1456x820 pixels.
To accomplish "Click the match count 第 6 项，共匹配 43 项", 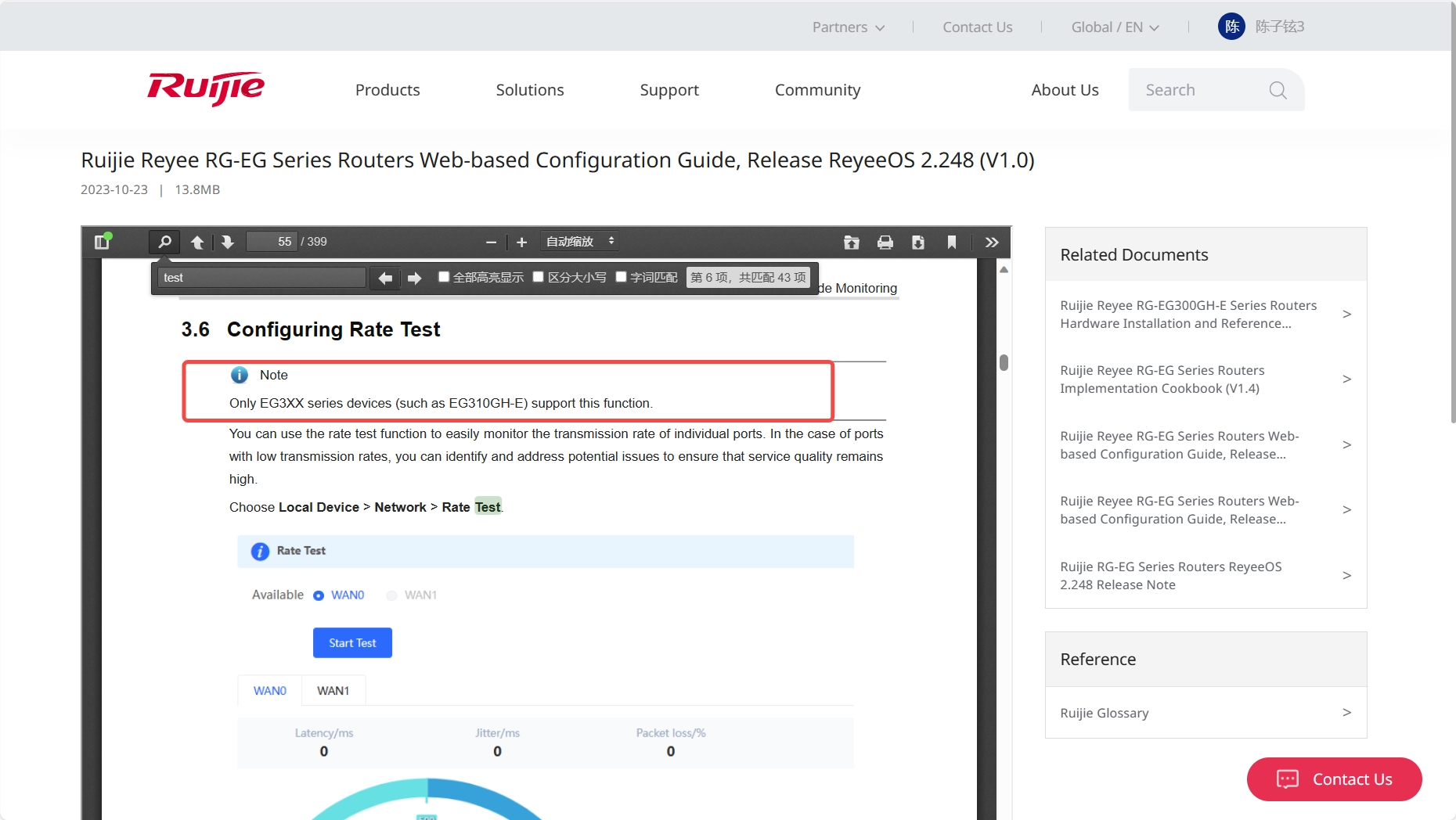I will 748,278.
